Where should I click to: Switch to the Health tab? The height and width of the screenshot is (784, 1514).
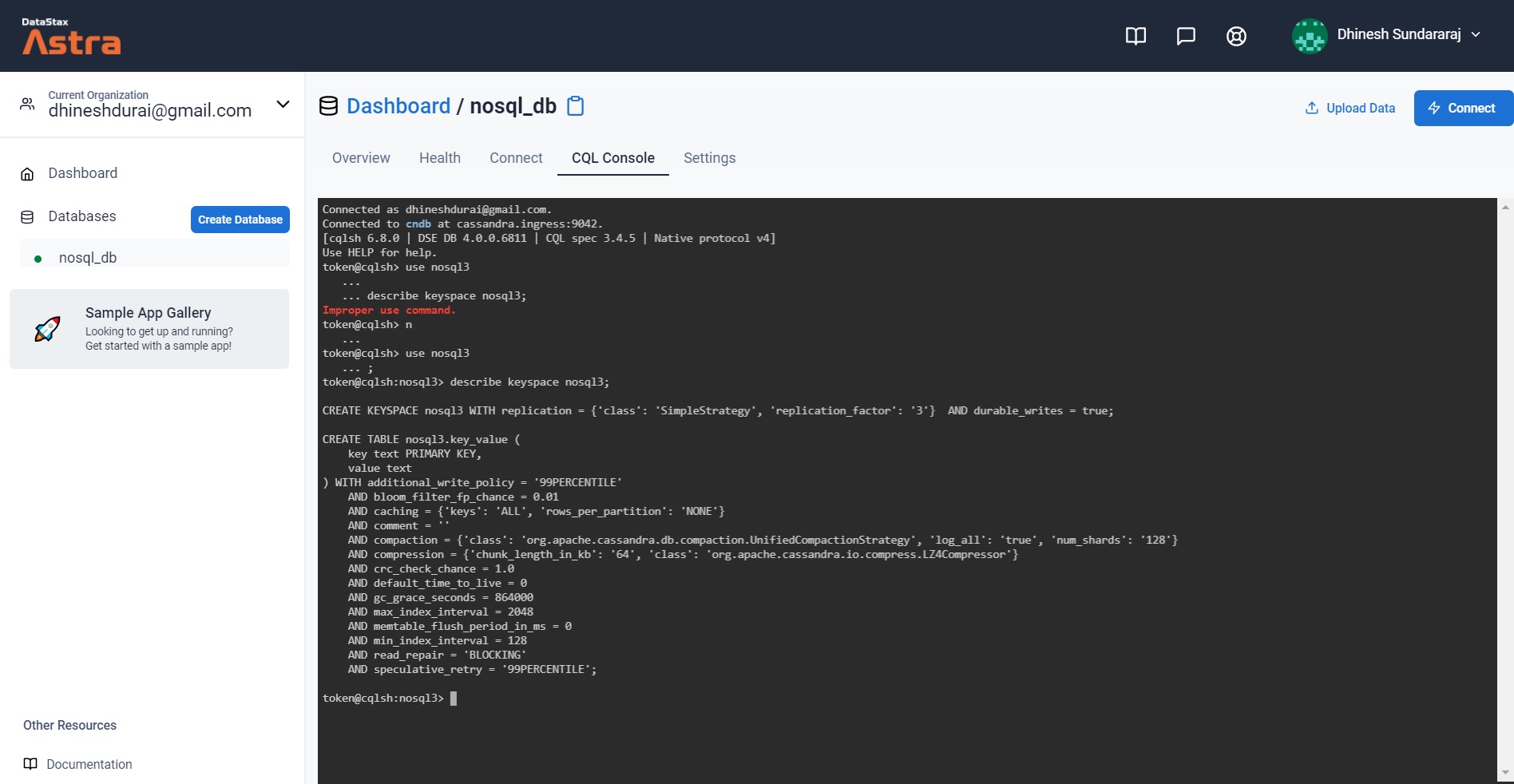tap(439, 158)
